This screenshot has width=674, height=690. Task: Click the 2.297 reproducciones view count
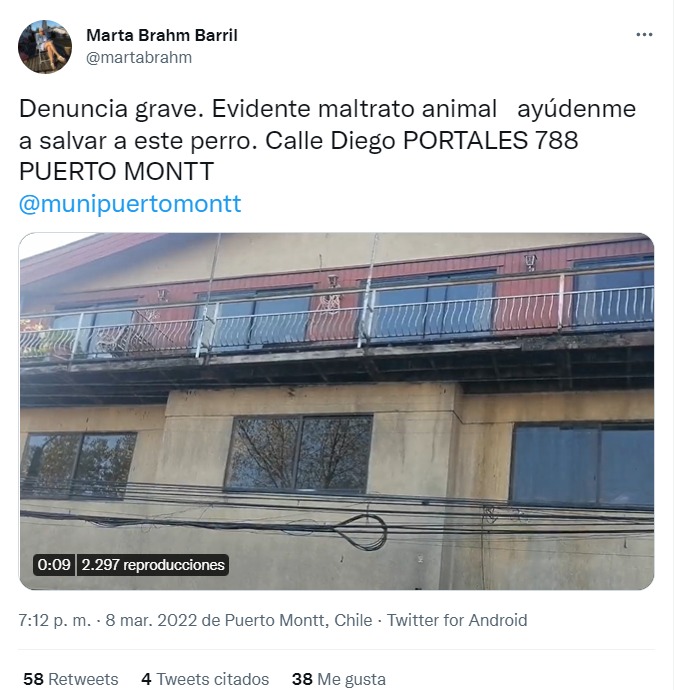tap(153, 565)
